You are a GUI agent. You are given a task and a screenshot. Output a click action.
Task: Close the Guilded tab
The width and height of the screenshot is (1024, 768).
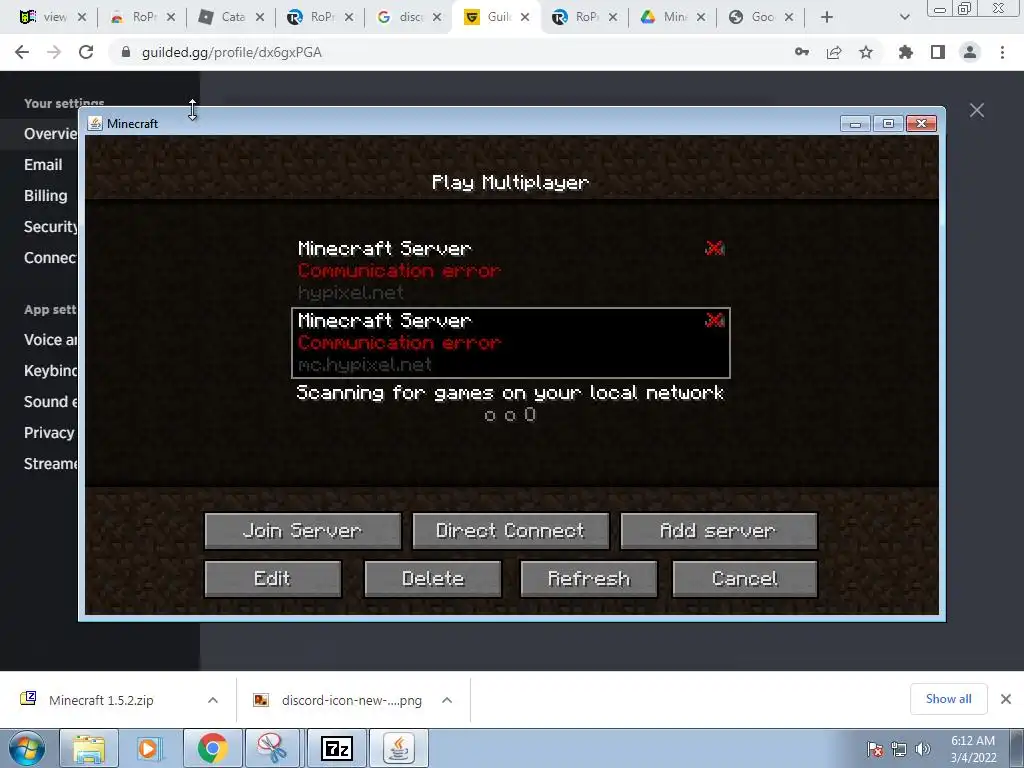coord(525,18)
